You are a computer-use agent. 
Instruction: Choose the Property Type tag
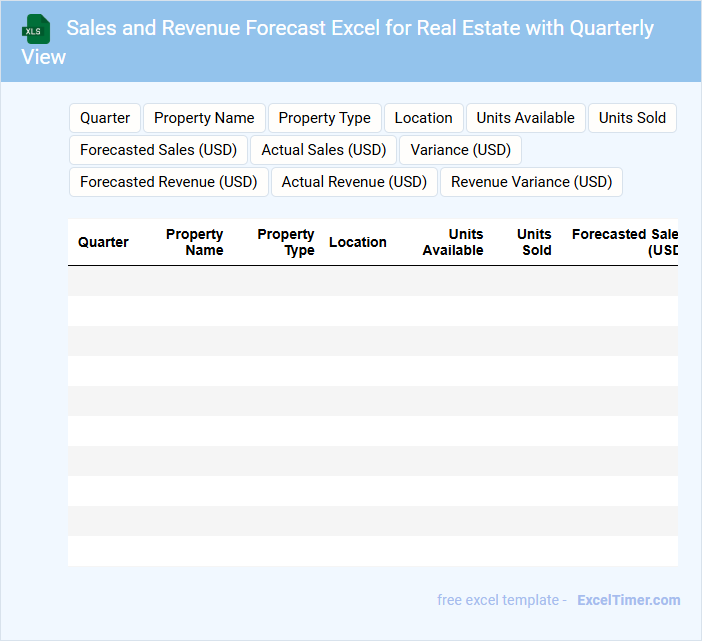pos(324,118)
